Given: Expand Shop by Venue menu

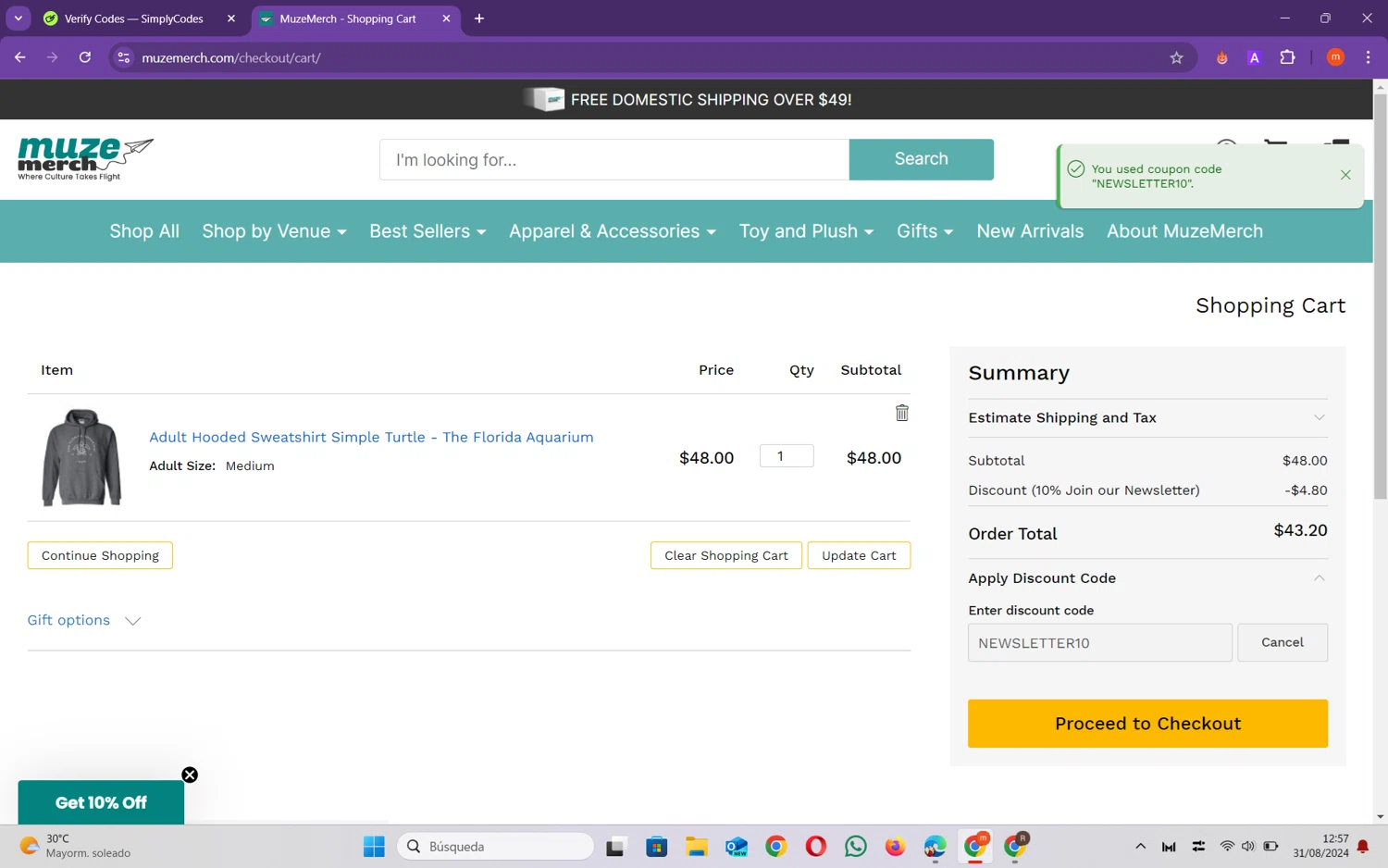Looking at the screenshot, I should [x=274, y=231].
